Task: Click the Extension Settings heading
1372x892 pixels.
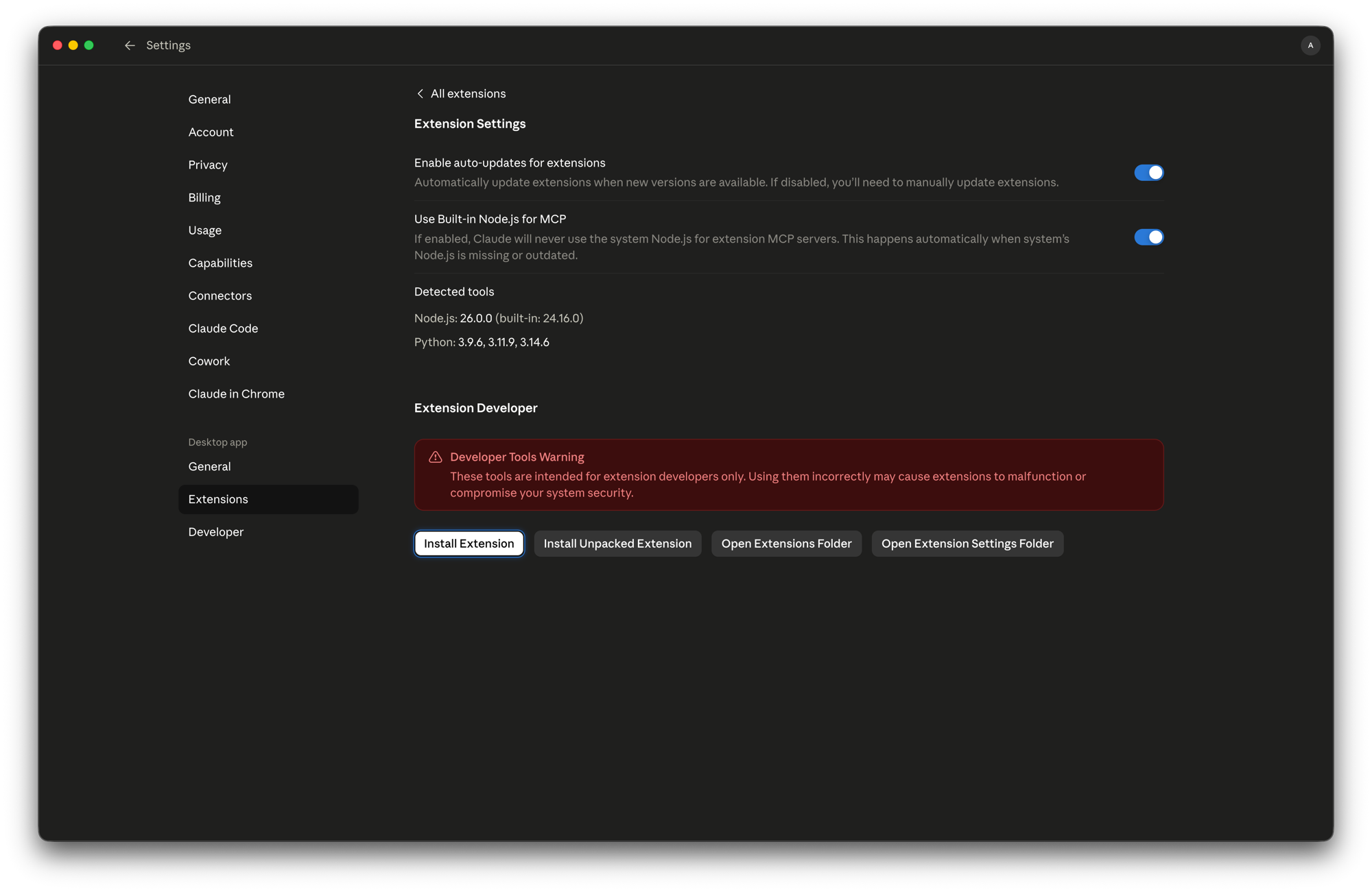Action: click(x=470, y=124)
